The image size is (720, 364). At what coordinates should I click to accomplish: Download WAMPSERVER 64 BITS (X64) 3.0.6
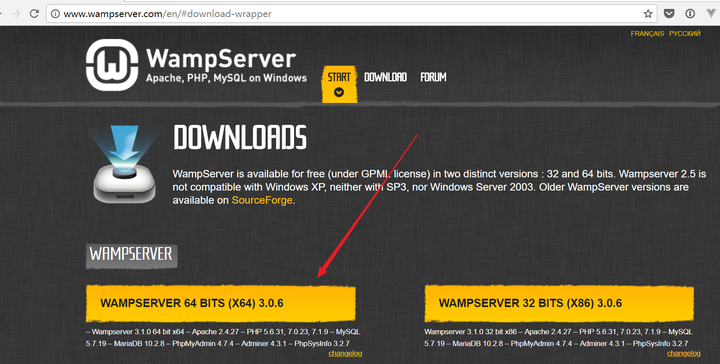tap(220, 303)
